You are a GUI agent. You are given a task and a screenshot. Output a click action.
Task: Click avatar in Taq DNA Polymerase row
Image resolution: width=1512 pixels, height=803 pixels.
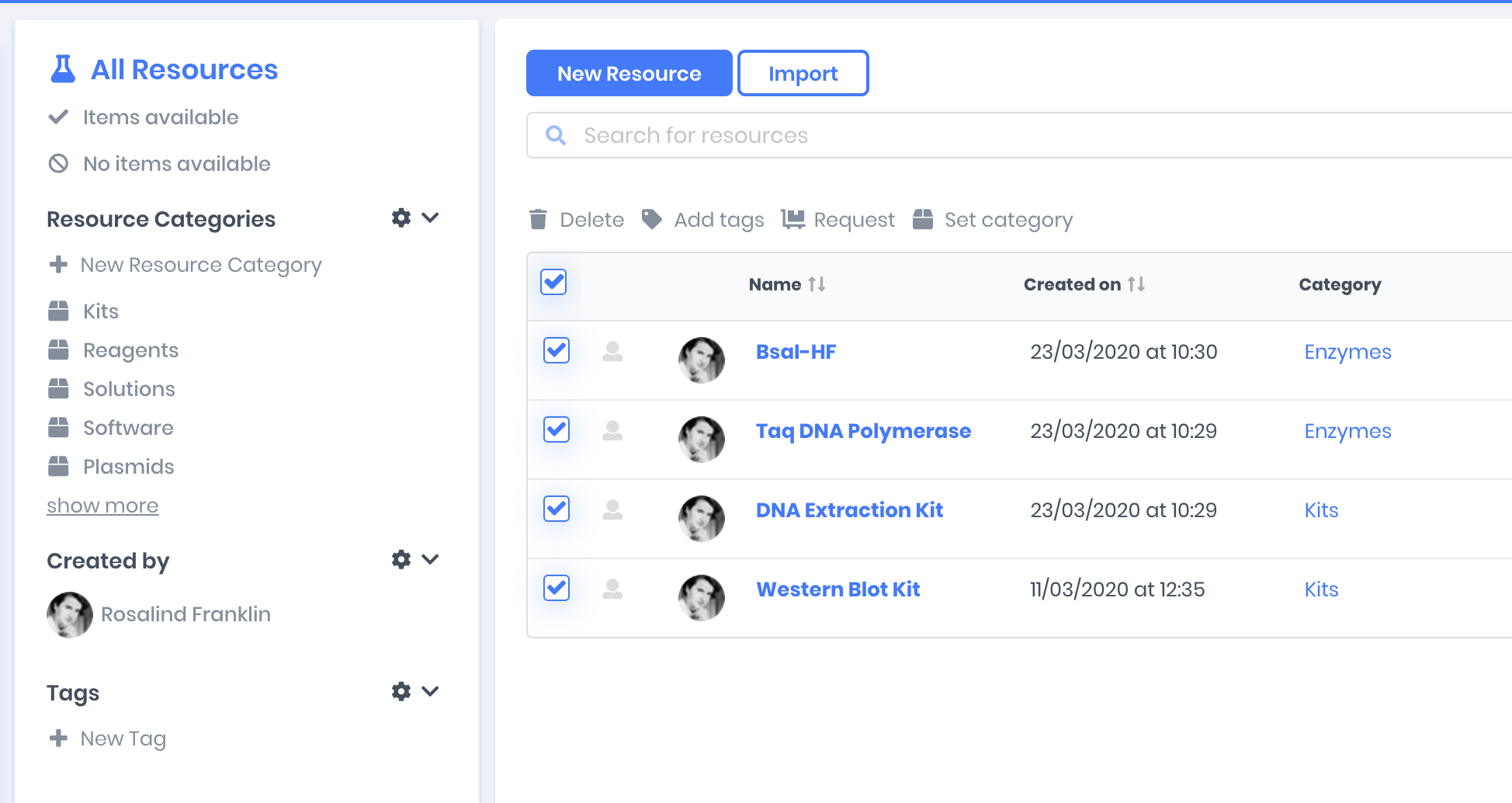point(702,440)
